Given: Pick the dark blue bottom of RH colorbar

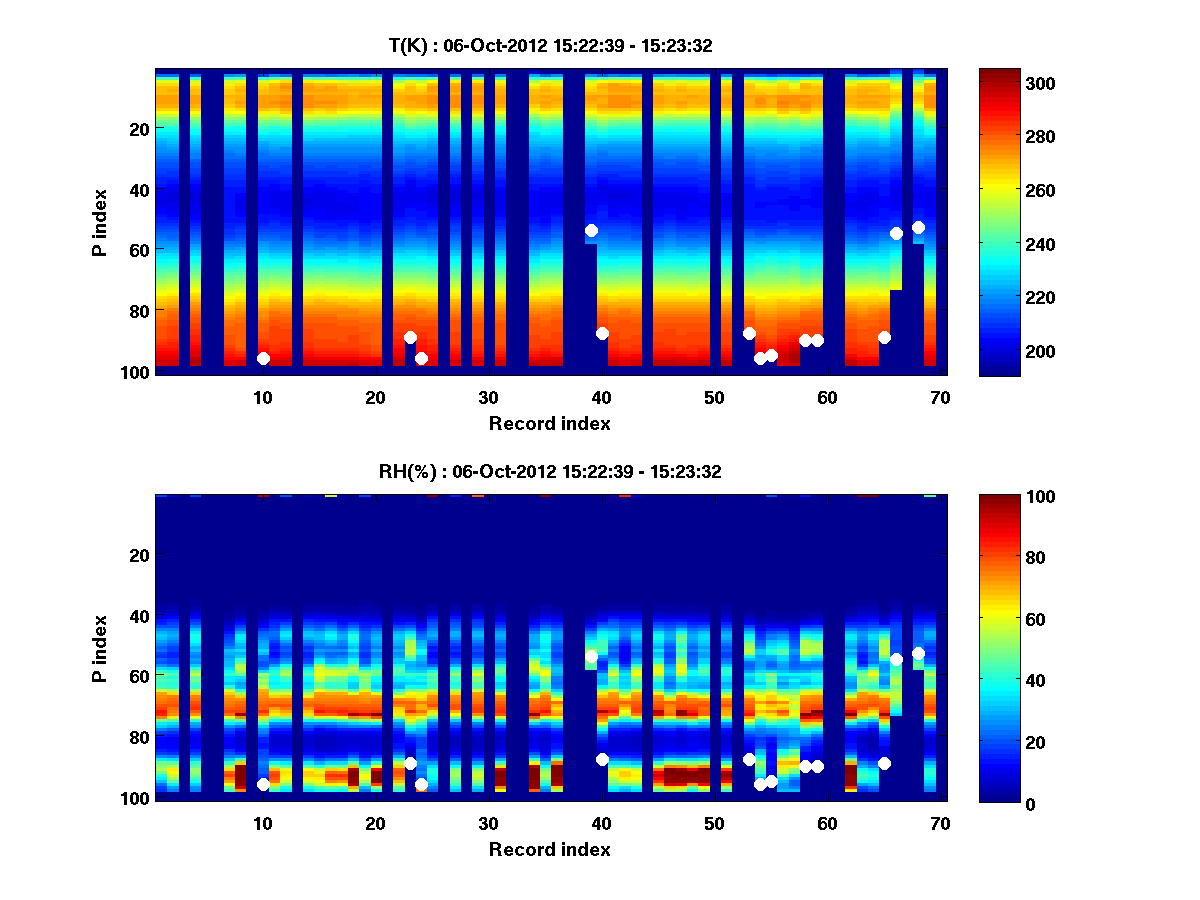Looking at the screenshot, I should (x=999, y=795).
